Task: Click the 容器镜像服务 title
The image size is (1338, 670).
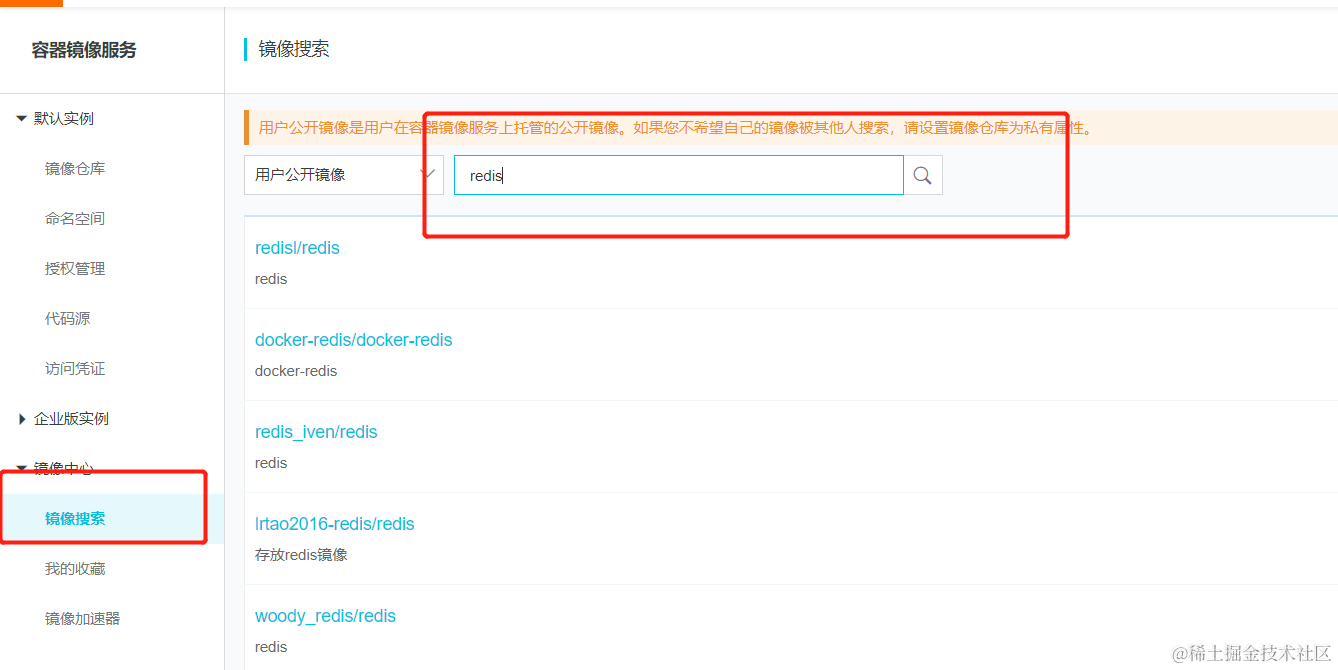Action: (84, 50)
